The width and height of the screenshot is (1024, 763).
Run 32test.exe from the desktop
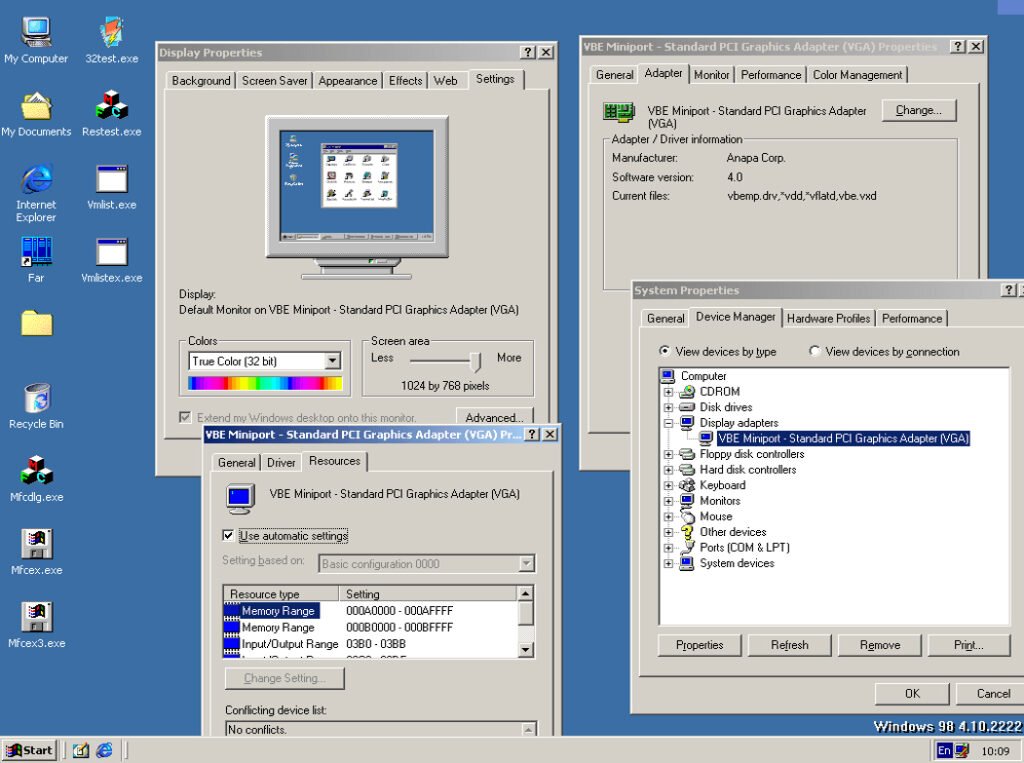(110, 30)
